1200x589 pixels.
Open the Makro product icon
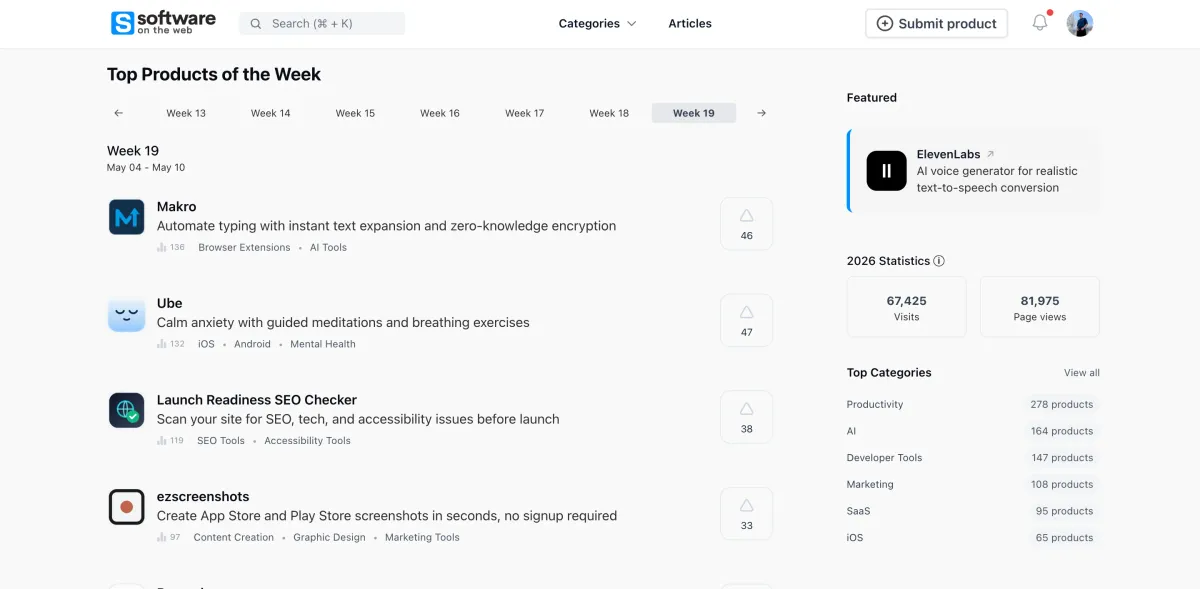[127, 217]
